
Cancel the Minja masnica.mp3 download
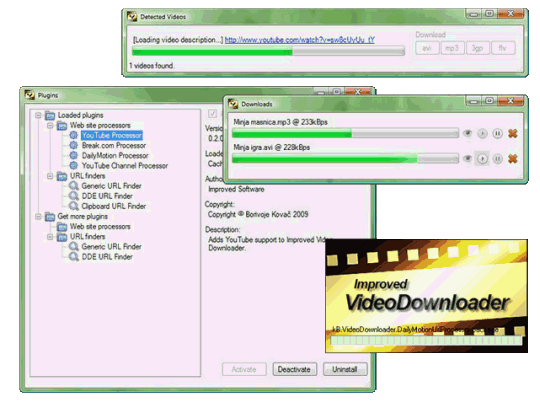[x=513, y=133]
